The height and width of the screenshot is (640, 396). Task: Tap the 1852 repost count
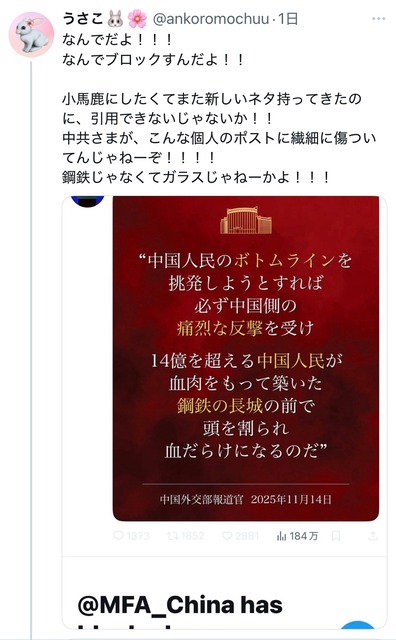coord(192,536)
